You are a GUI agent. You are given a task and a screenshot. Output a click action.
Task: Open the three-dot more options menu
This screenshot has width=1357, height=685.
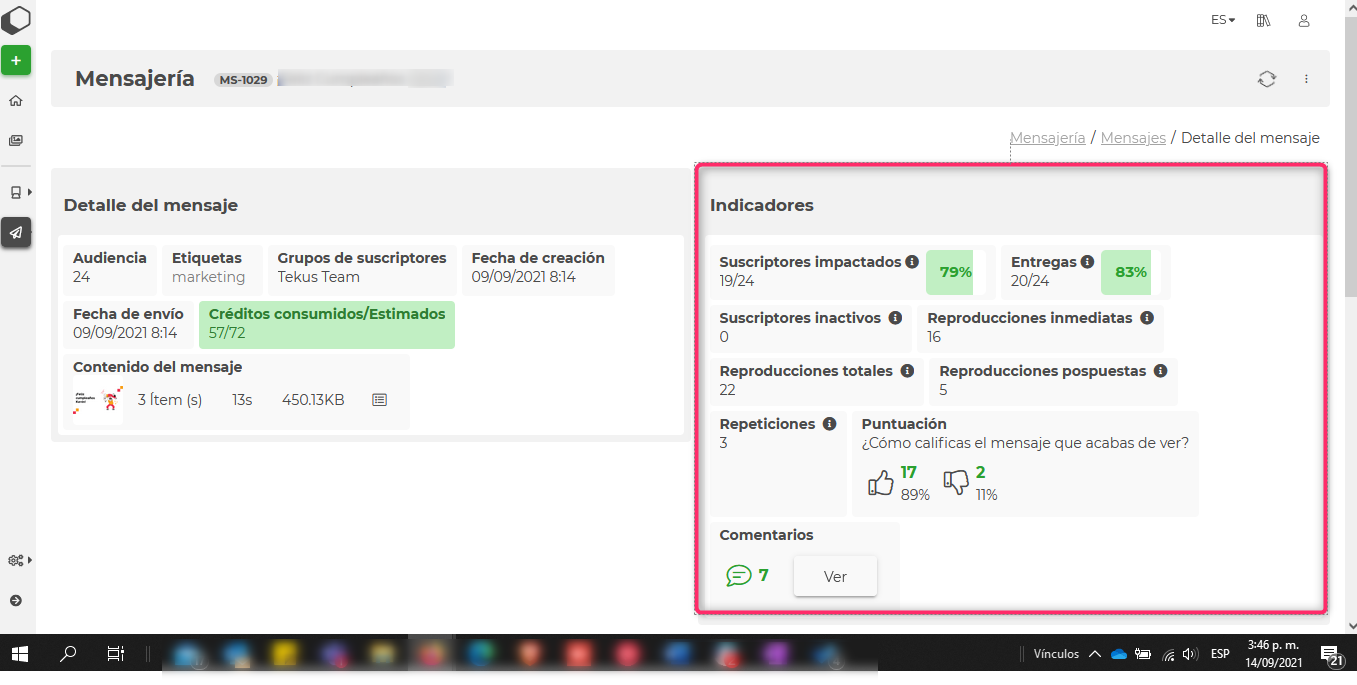[x=1306, y=79]
